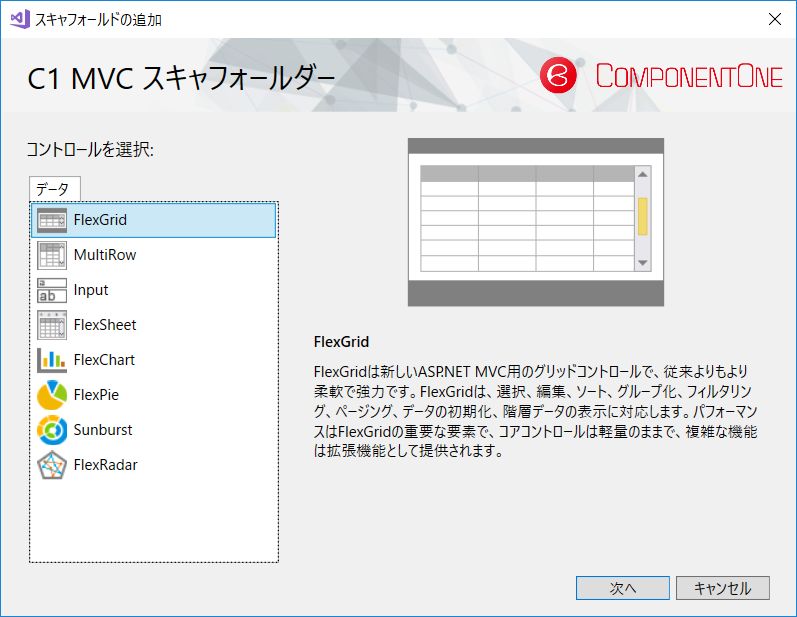Click the C1 MVC スキャフォールダー heading

(x=181, y=78)
